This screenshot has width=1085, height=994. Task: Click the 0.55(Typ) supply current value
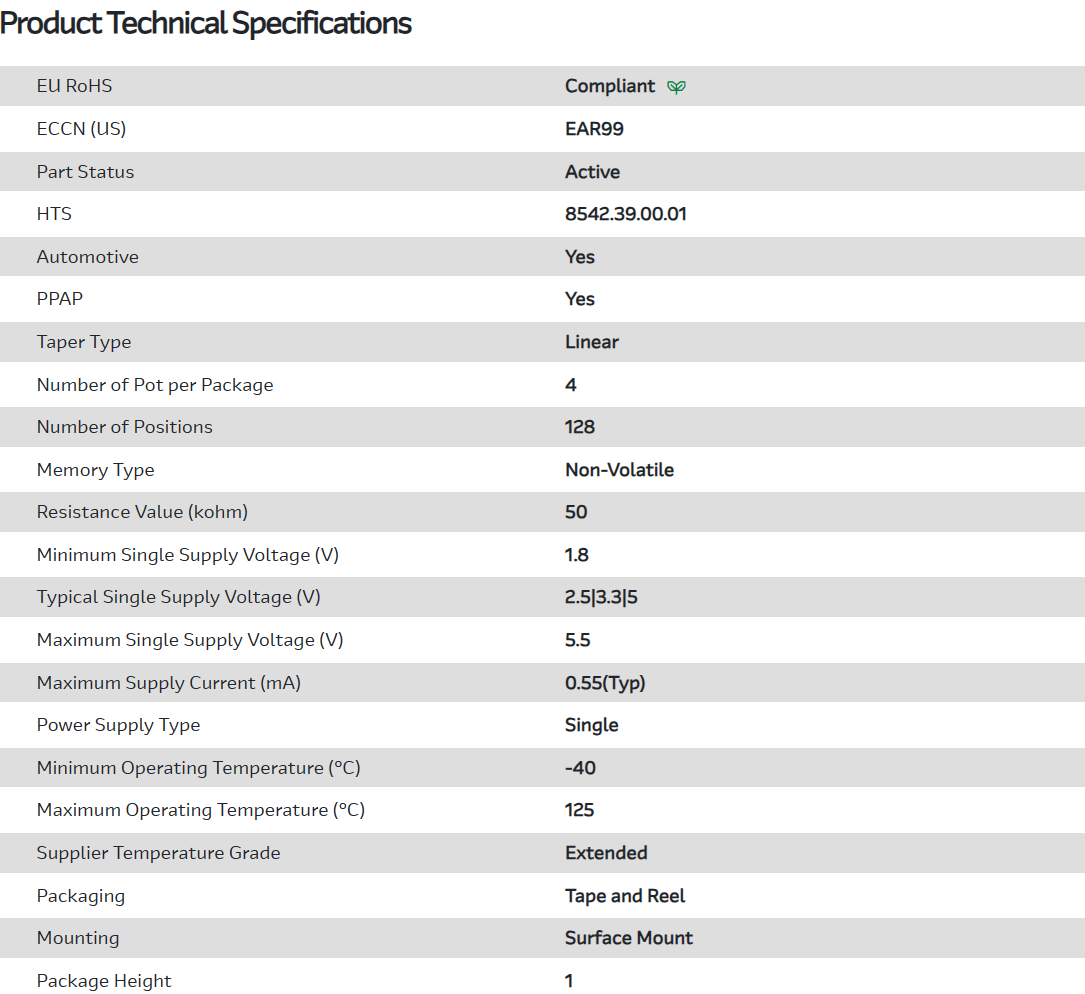pos(605,683)
